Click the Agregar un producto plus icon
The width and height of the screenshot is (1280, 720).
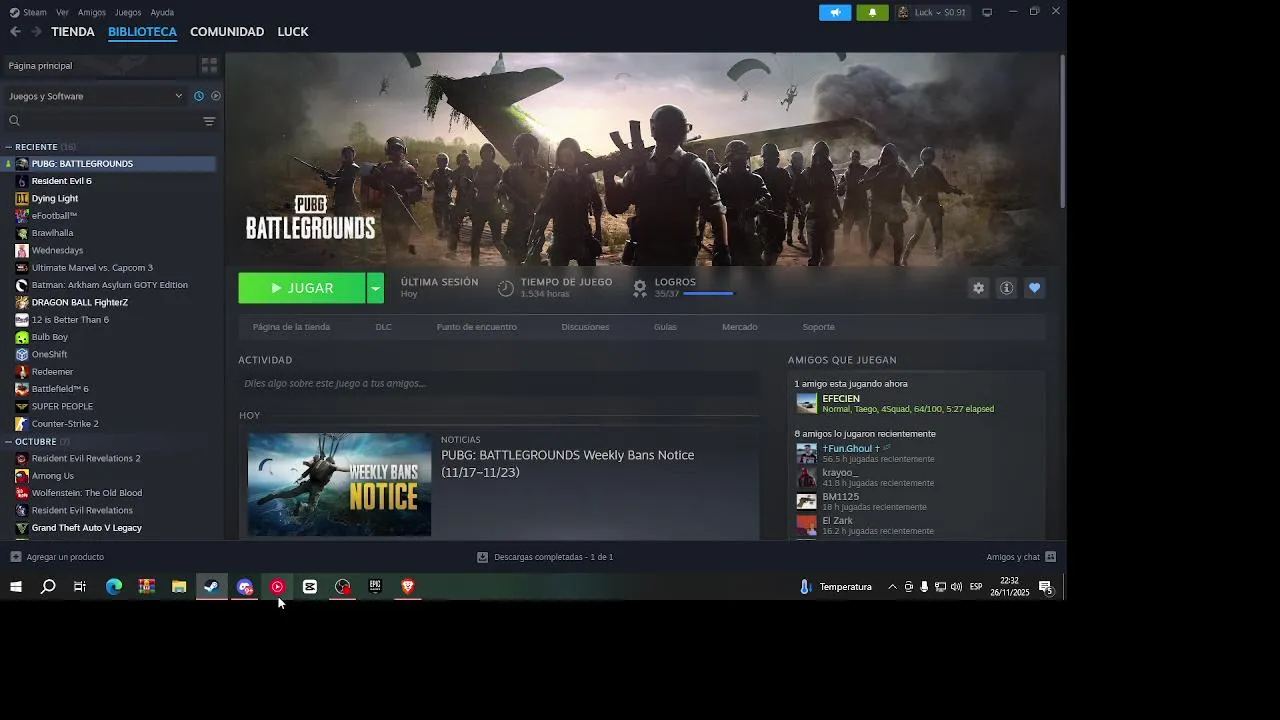(15, 557)
